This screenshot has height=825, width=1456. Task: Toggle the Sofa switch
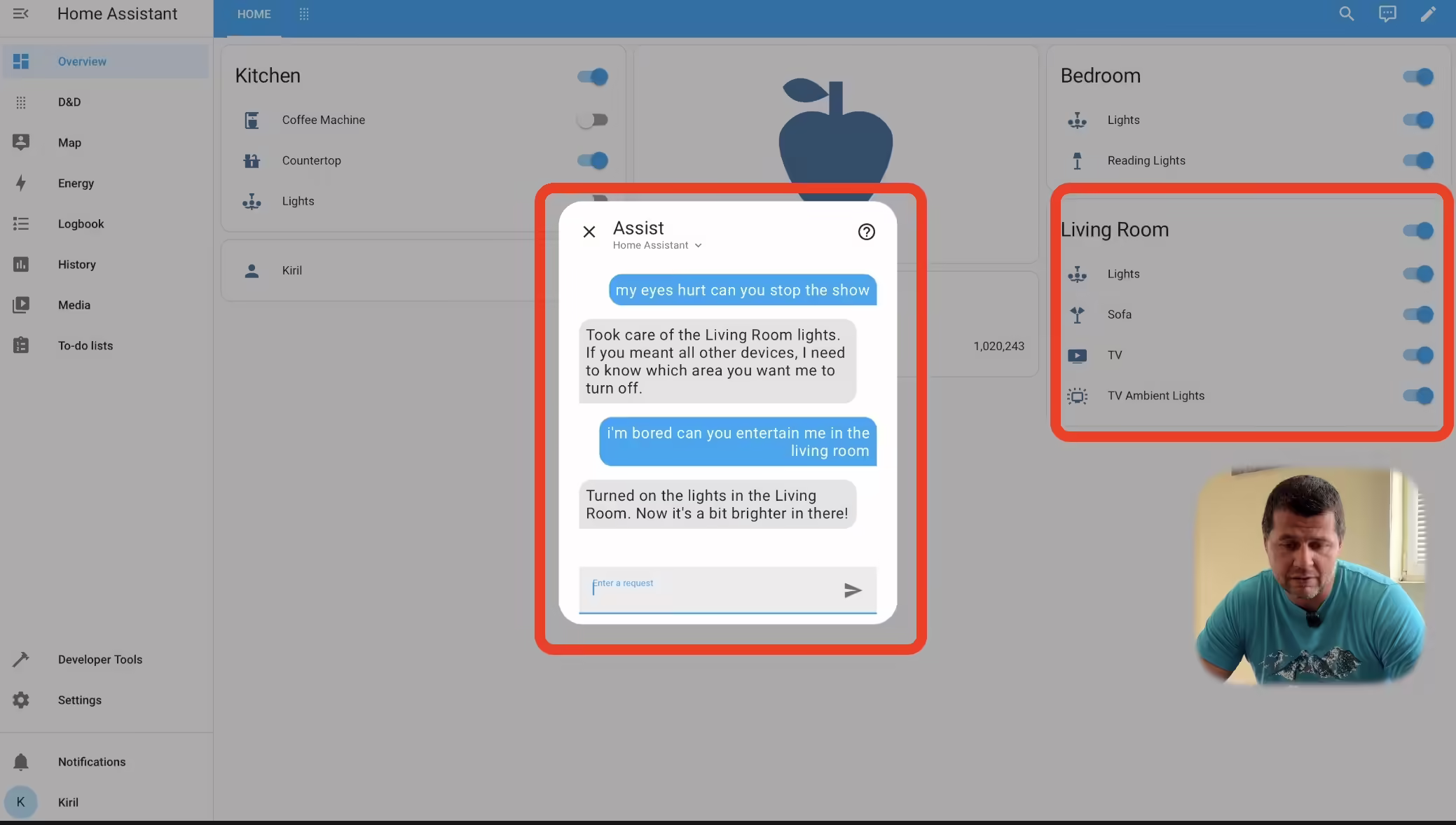(1418, 315)
